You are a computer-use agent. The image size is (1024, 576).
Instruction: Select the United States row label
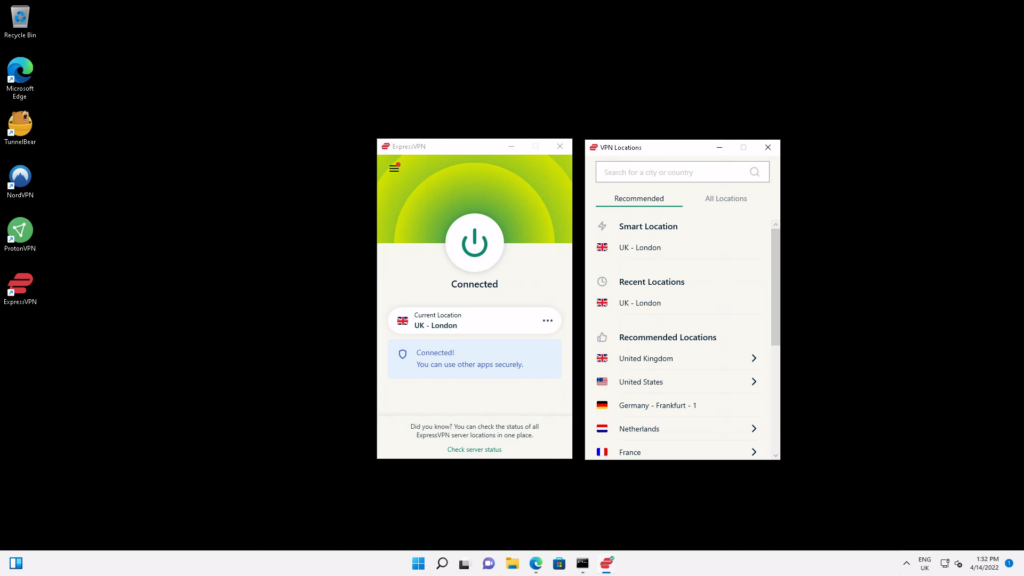(x=641, y=382)
